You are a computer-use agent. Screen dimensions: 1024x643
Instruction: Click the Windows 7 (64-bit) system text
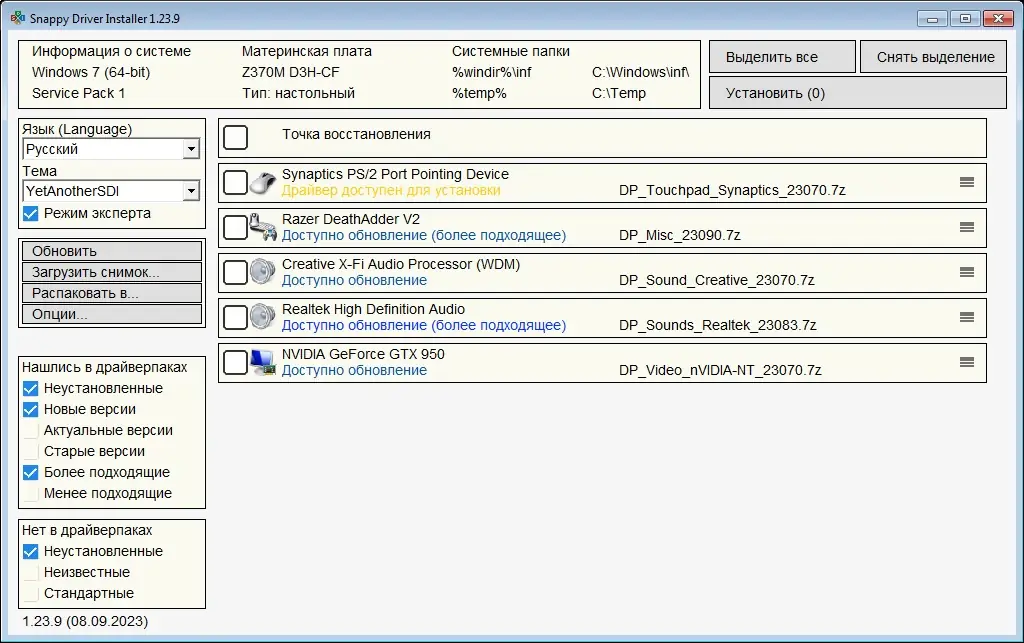pyautogui.click(x=91, y=72)
